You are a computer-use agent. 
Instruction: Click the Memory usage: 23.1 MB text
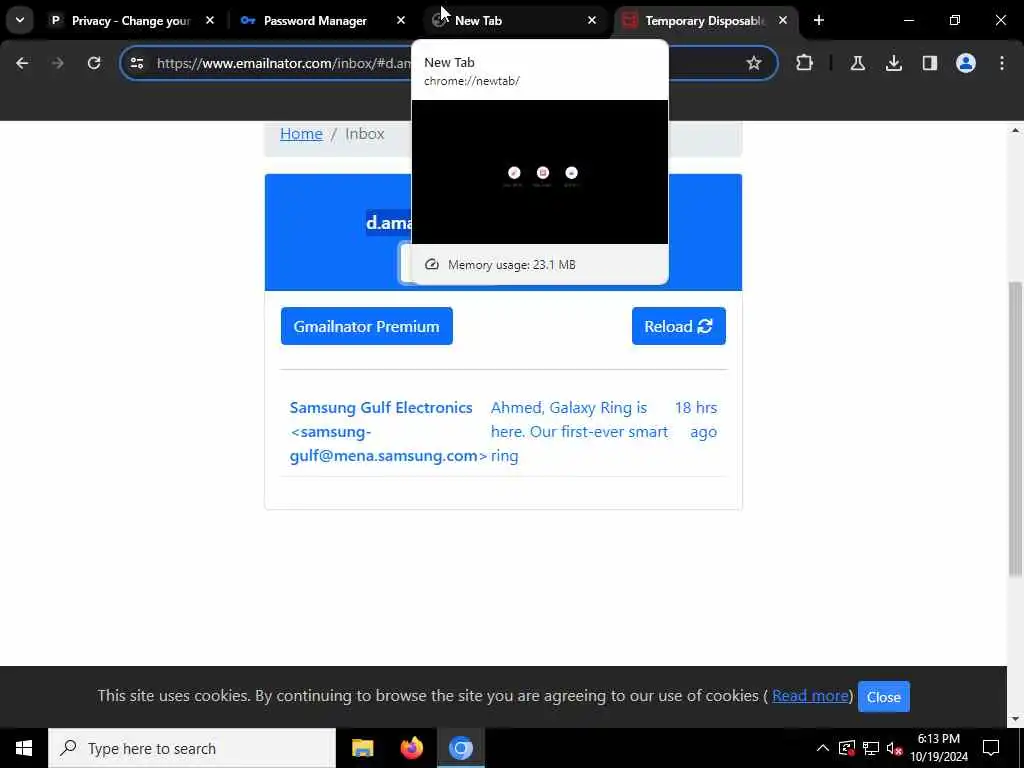coord(511,264)
